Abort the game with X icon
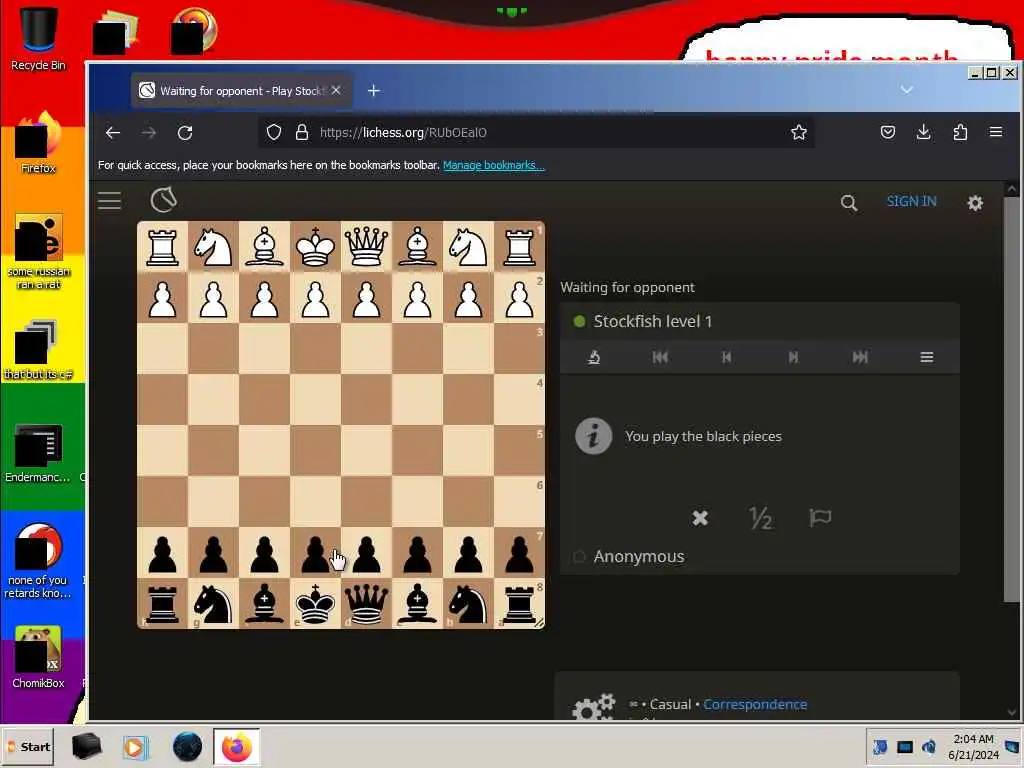Screen dimensions: 1024x768 point(700,518)
